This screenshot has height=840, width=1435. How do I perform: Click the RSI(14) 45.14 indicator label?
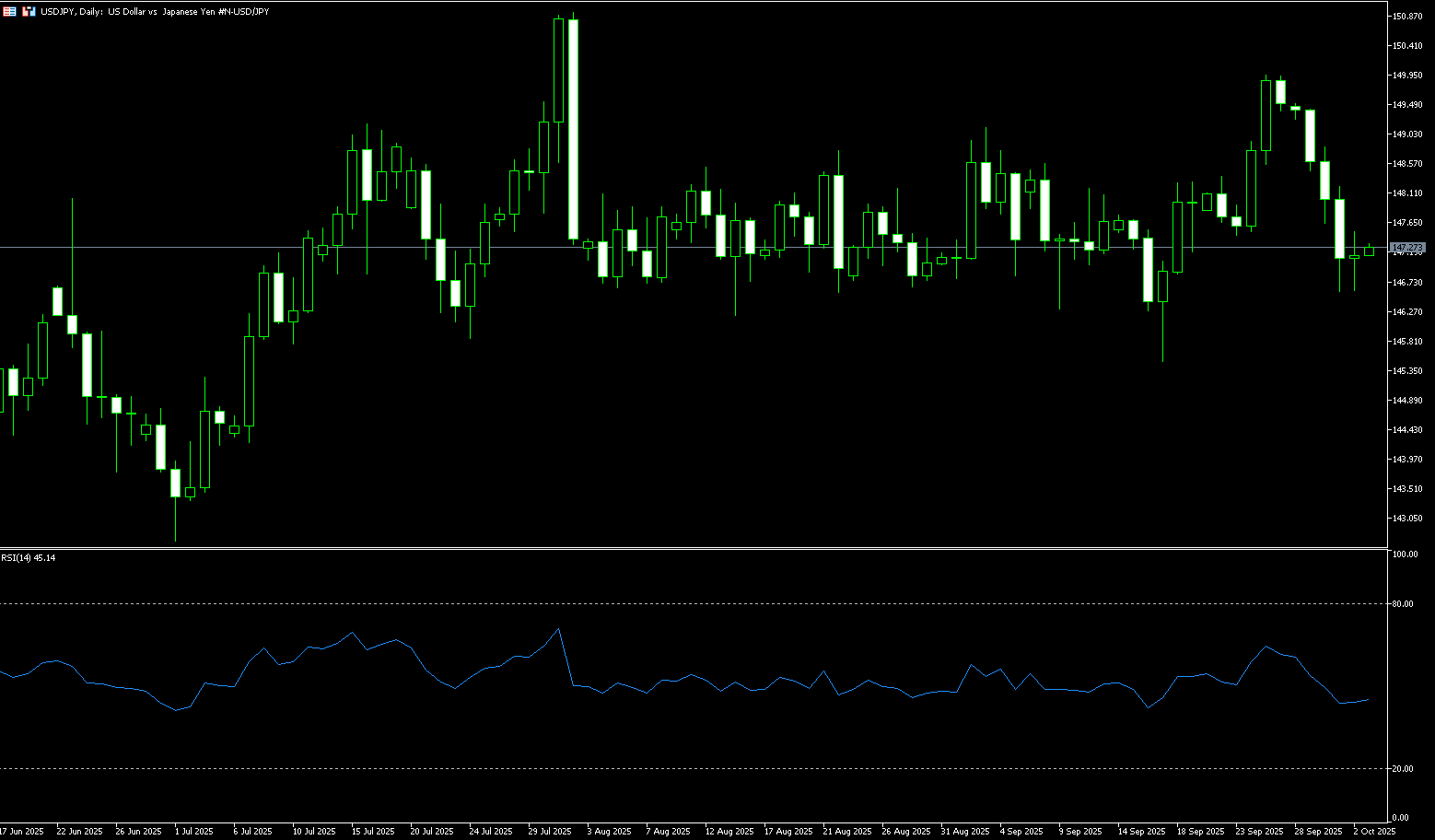[x=28, y=558]
